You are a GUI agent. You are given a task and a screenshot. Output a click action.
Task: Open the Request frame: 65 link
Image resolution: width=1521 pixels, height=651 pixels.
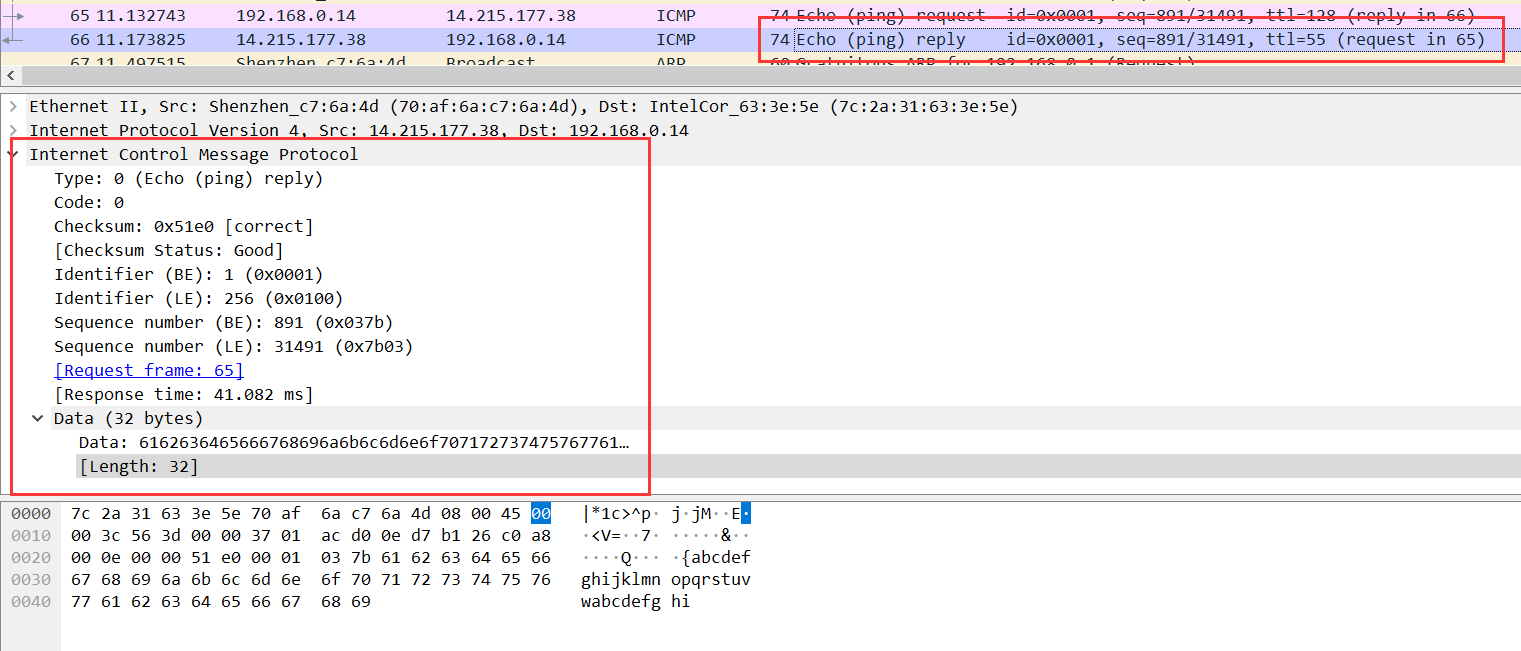pos(149,370)
